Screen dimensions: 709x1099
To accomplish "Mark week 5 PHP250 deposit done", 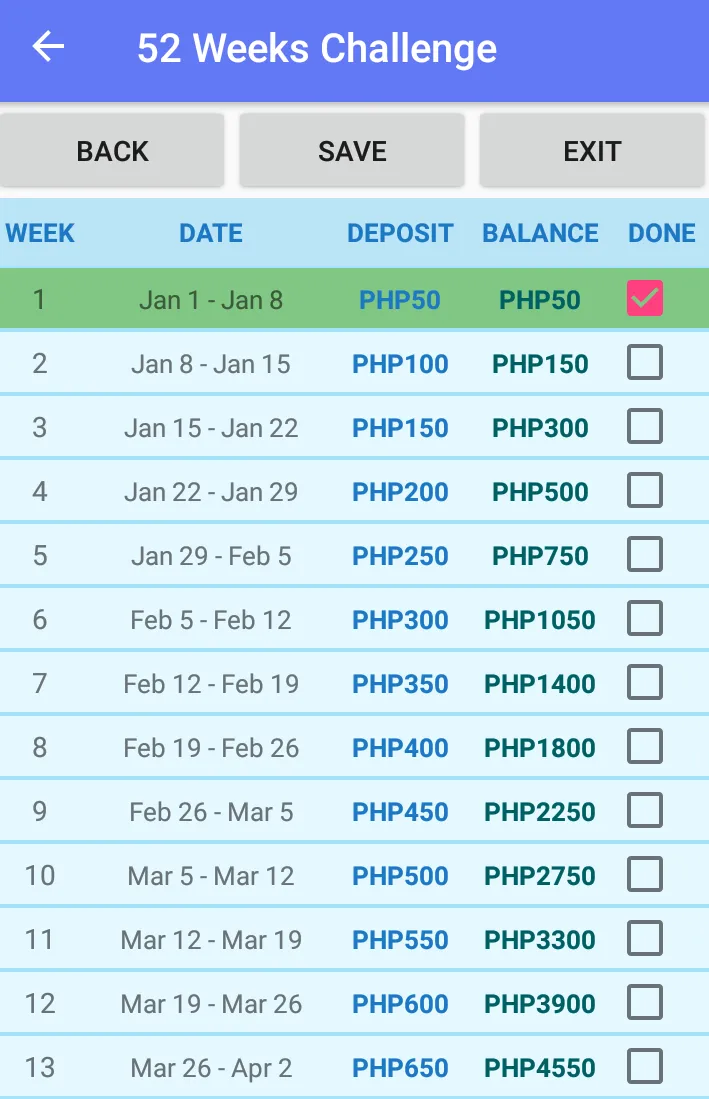I will tap(645, 554).
